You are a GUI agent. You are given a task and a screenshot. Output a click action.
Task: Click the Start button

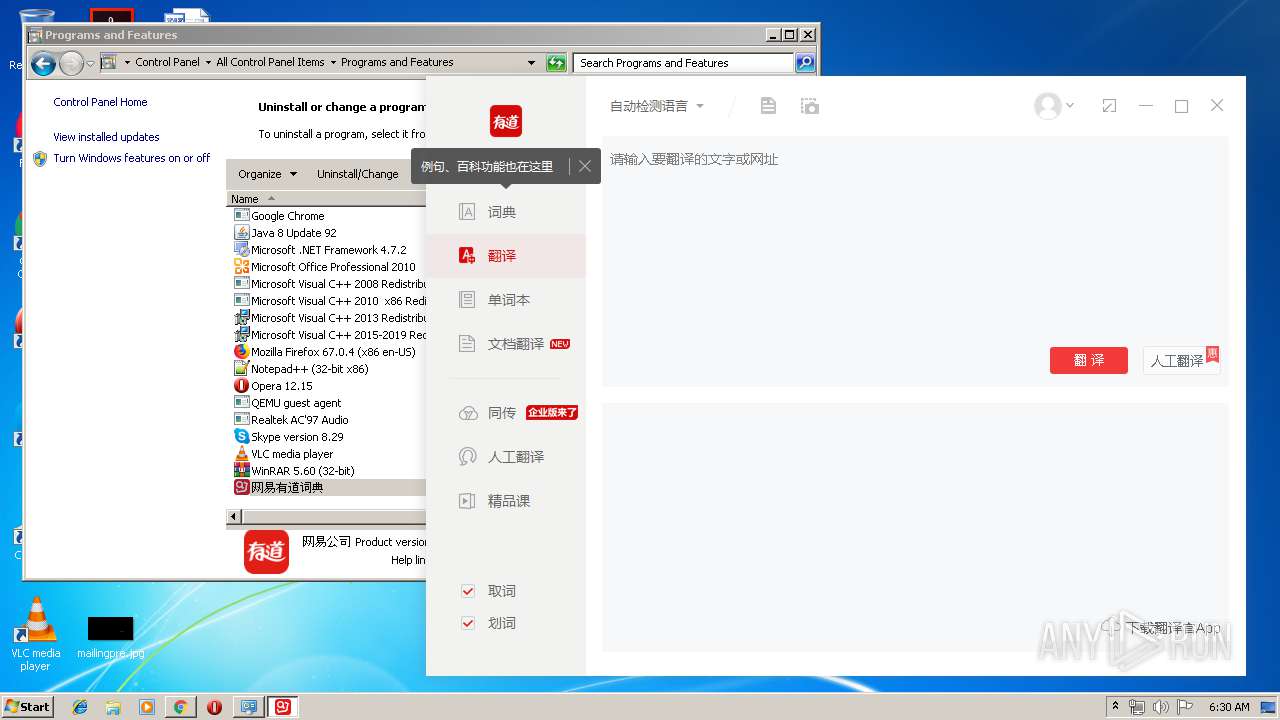point(27,706)
